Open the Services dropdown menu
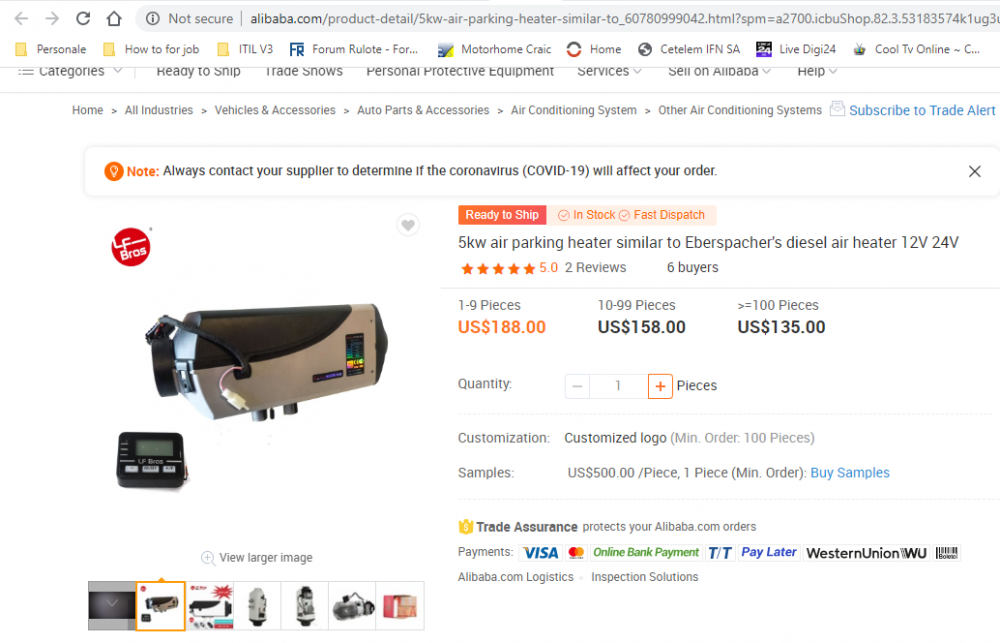 click(609, 71)
